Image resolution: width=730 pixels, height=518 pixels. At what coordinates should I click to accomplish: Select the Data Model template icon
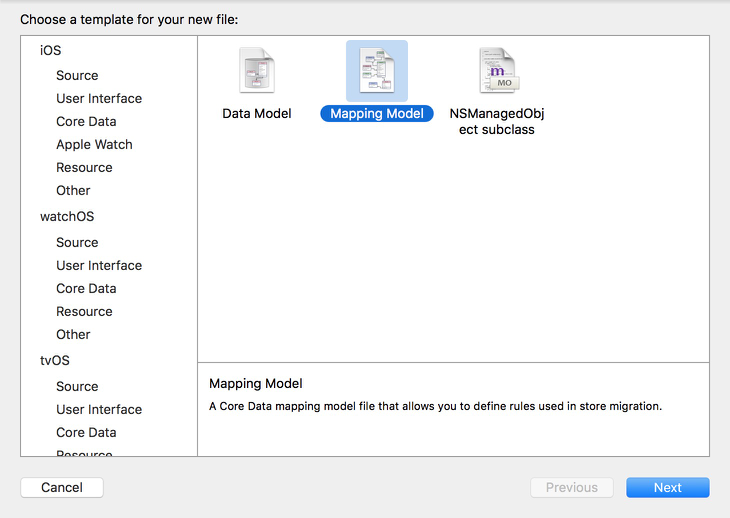tap(257, 71)
